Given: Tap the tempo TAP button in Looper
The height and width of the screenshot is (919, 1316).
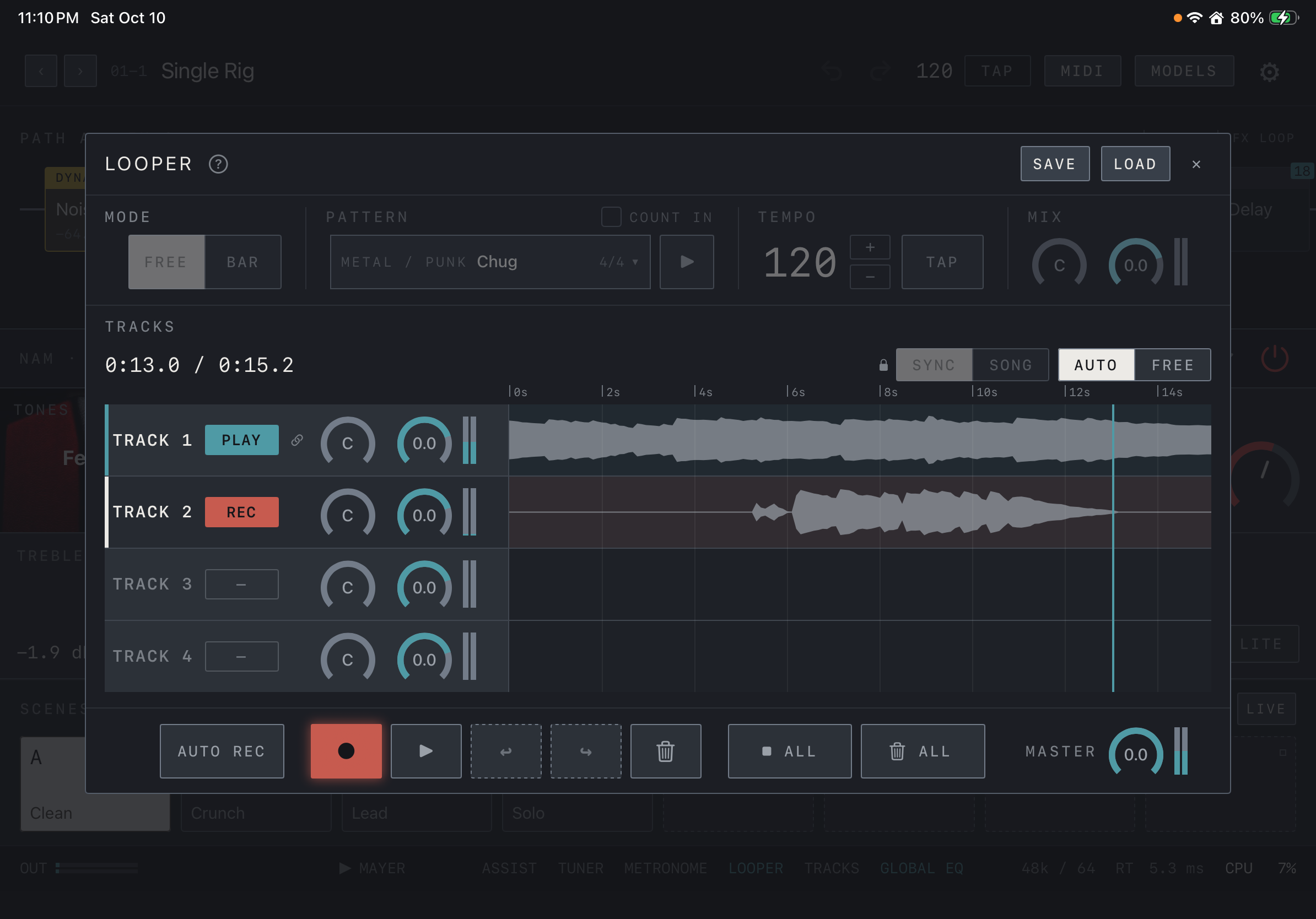Looking at the screenshot, I should (x=942, y=262).
